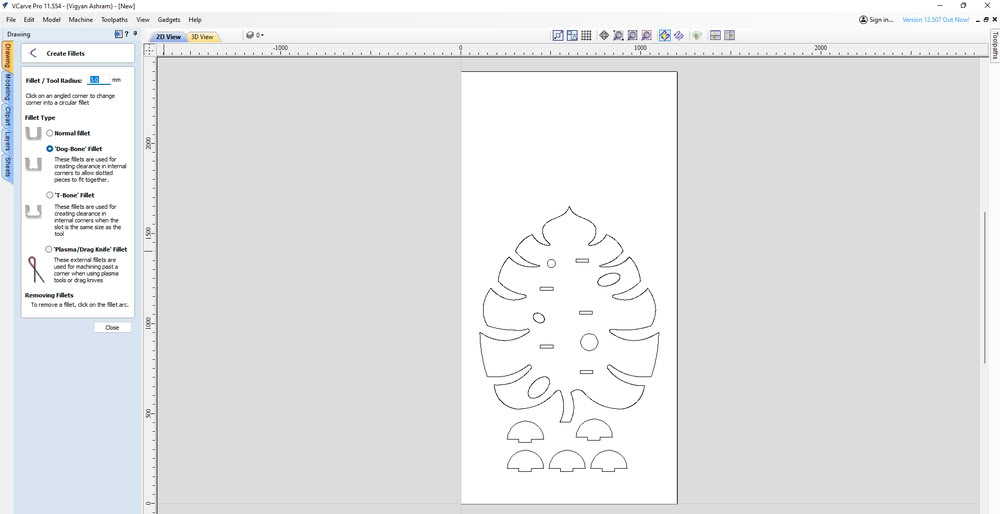1000x514 pixels.
Task: Click the Dog-Bone fillet illustration icon
Action: 33,165
